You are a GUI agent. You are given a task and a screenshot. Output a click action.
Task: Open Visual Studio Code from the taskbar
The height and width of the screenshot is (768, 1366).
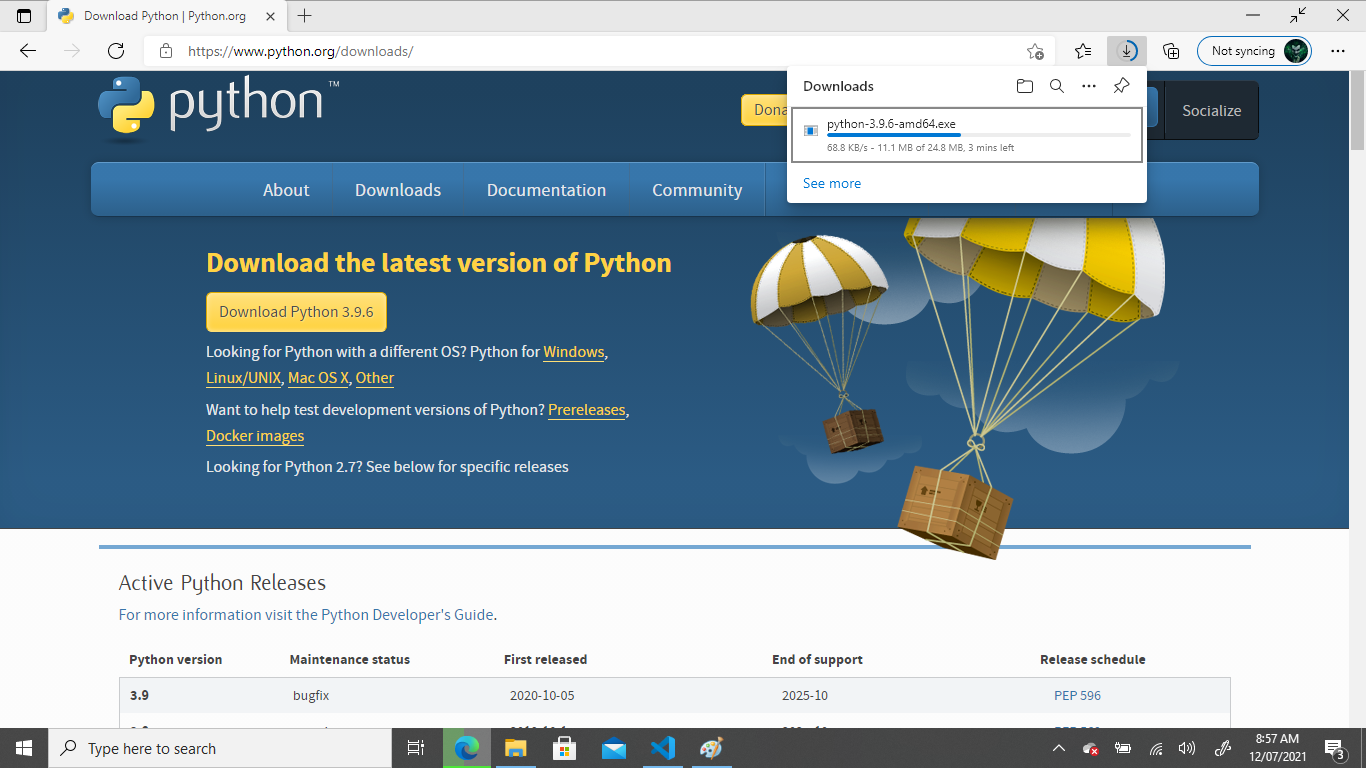[x=662, y=748]
